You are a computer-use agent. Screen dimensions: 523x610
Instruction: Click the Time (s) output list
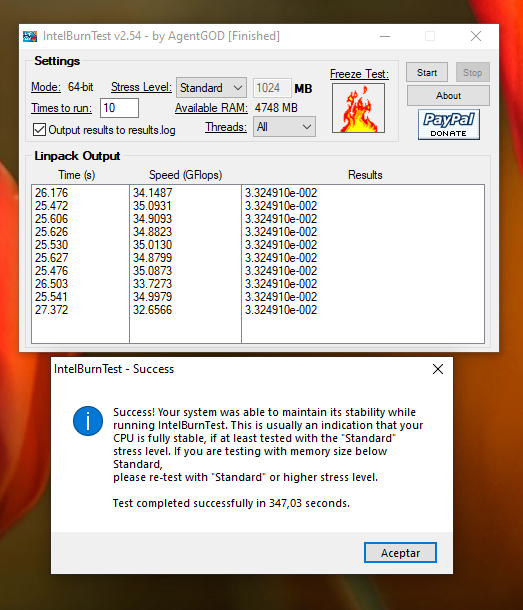coord(80,264)
